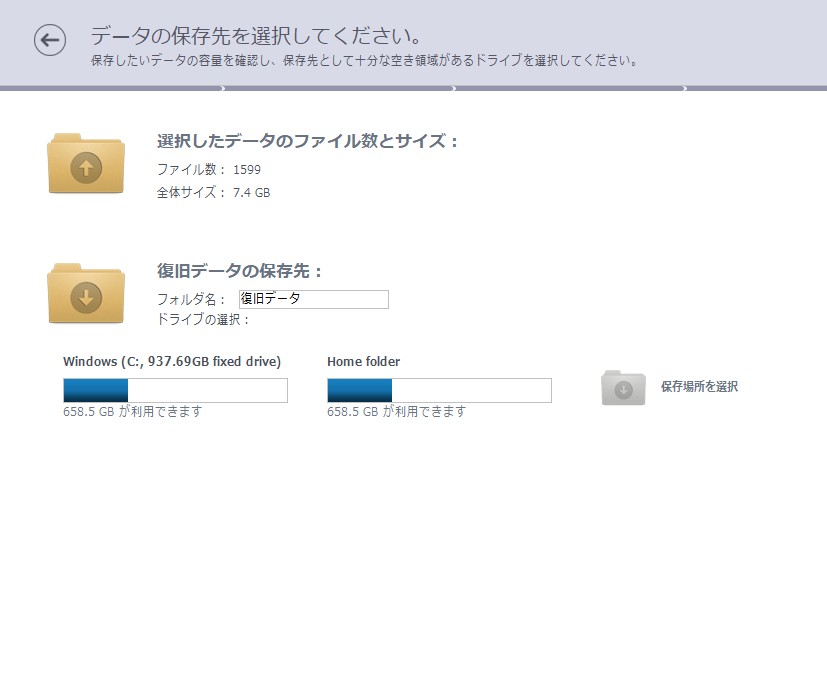Click inside the フォルダ名 text field

pyautogui.click(x=314, y=299)
